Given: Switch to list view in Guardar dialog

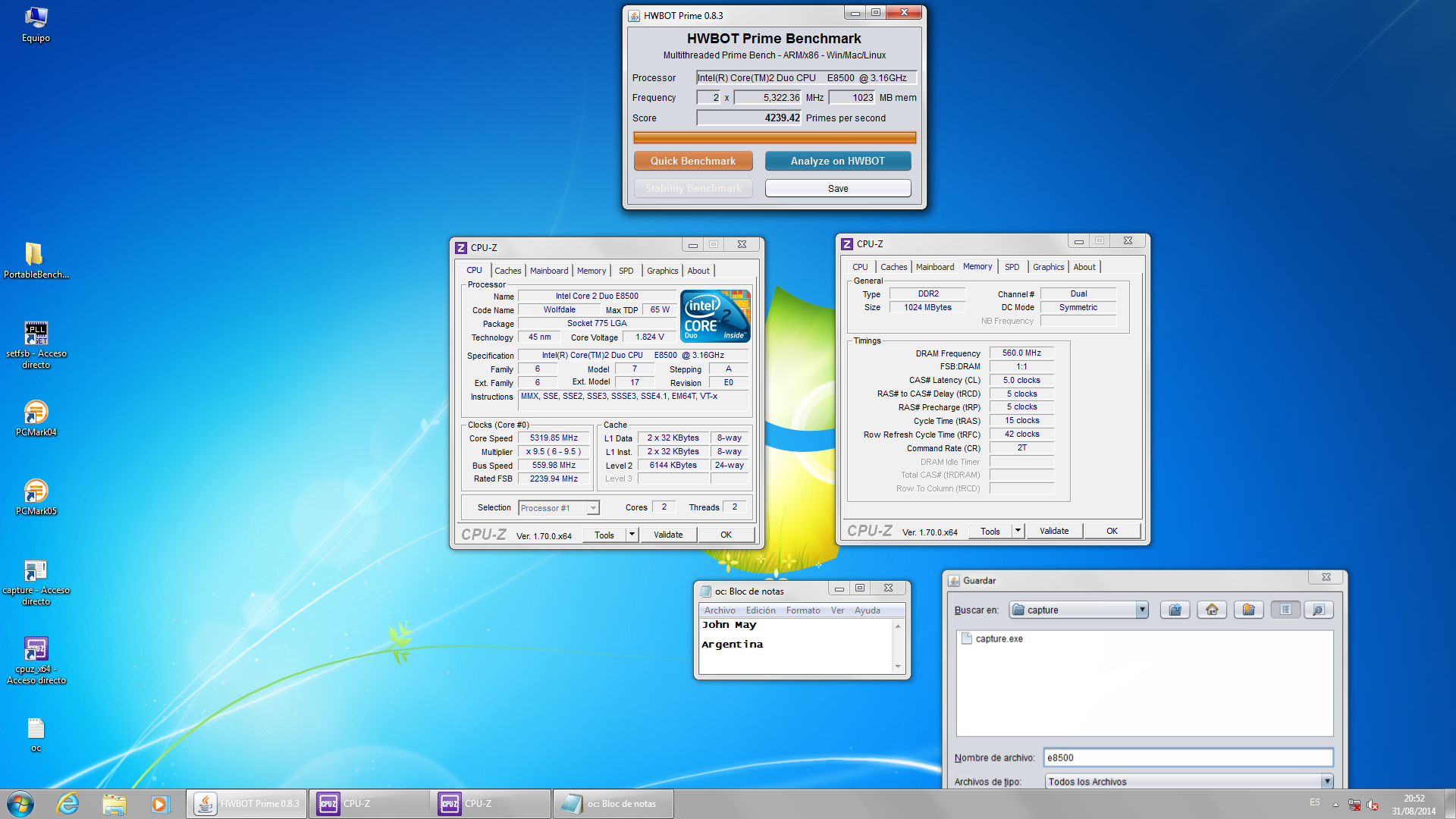Looking at the screenshot, I should point(1285,610).
